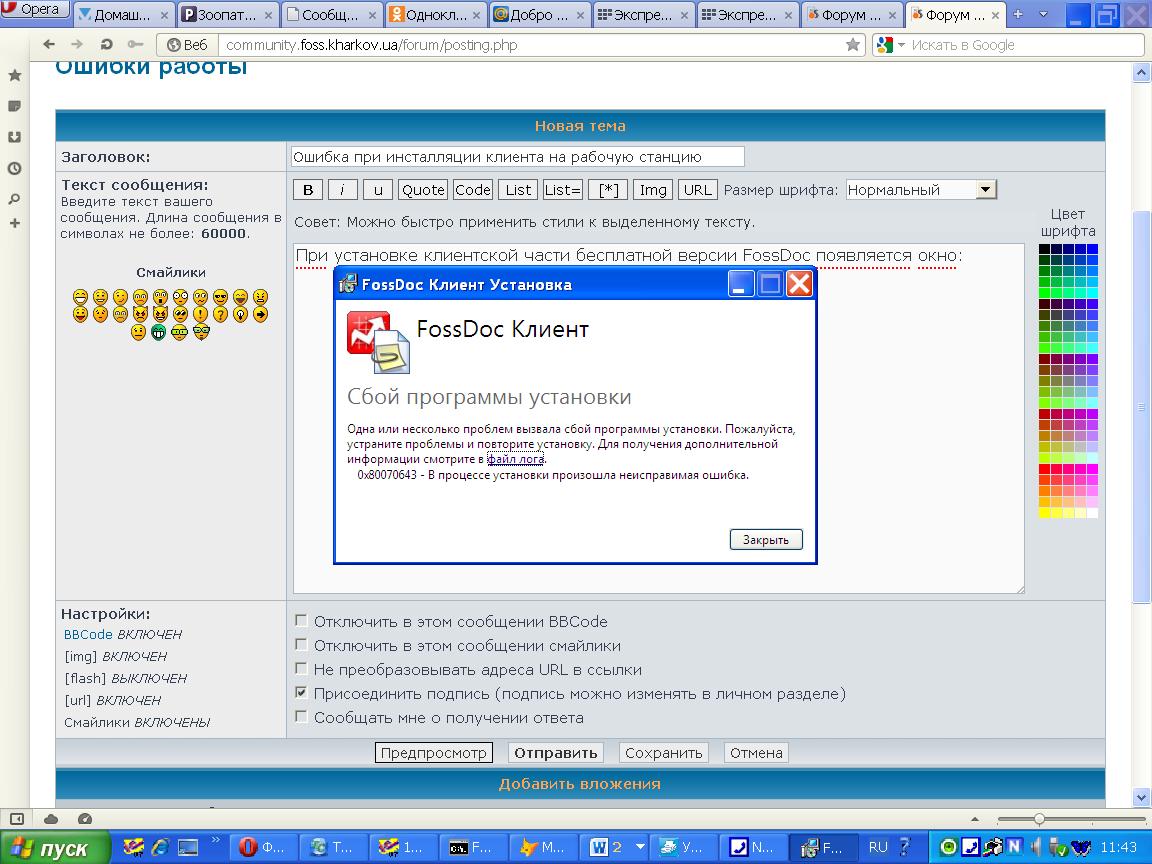Open the sidebar downloads panel icon
This screenshot has height=864, width=1152.
14,137
